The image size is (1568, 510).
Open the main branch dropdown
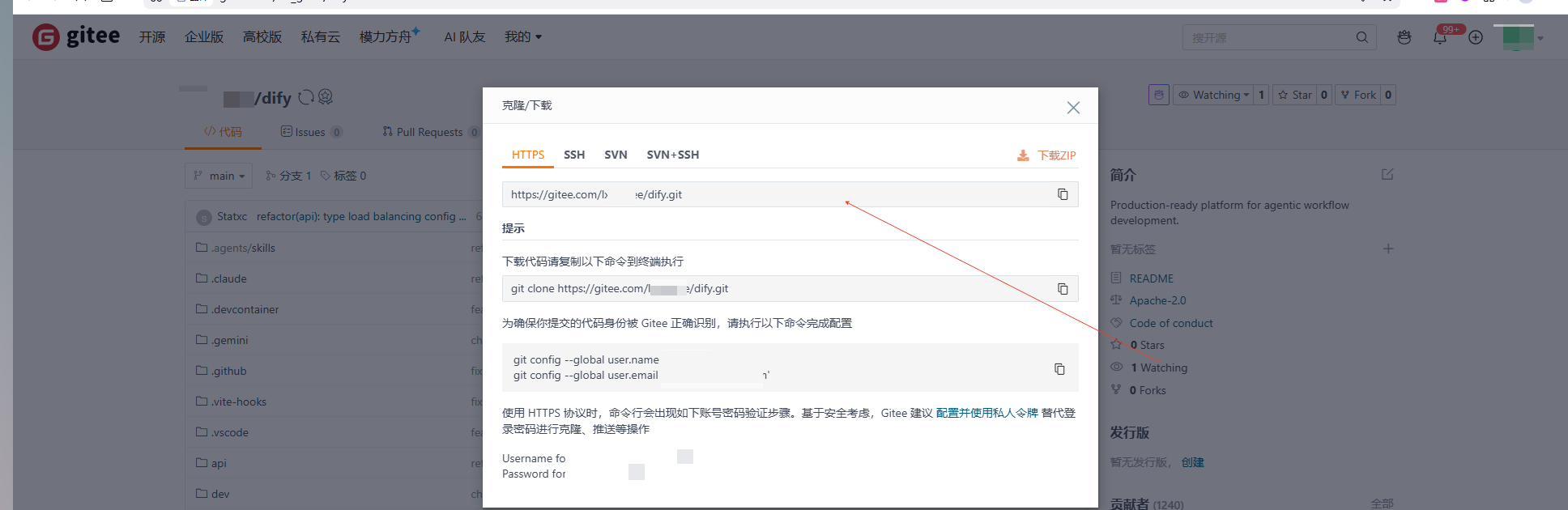point(219,176)
